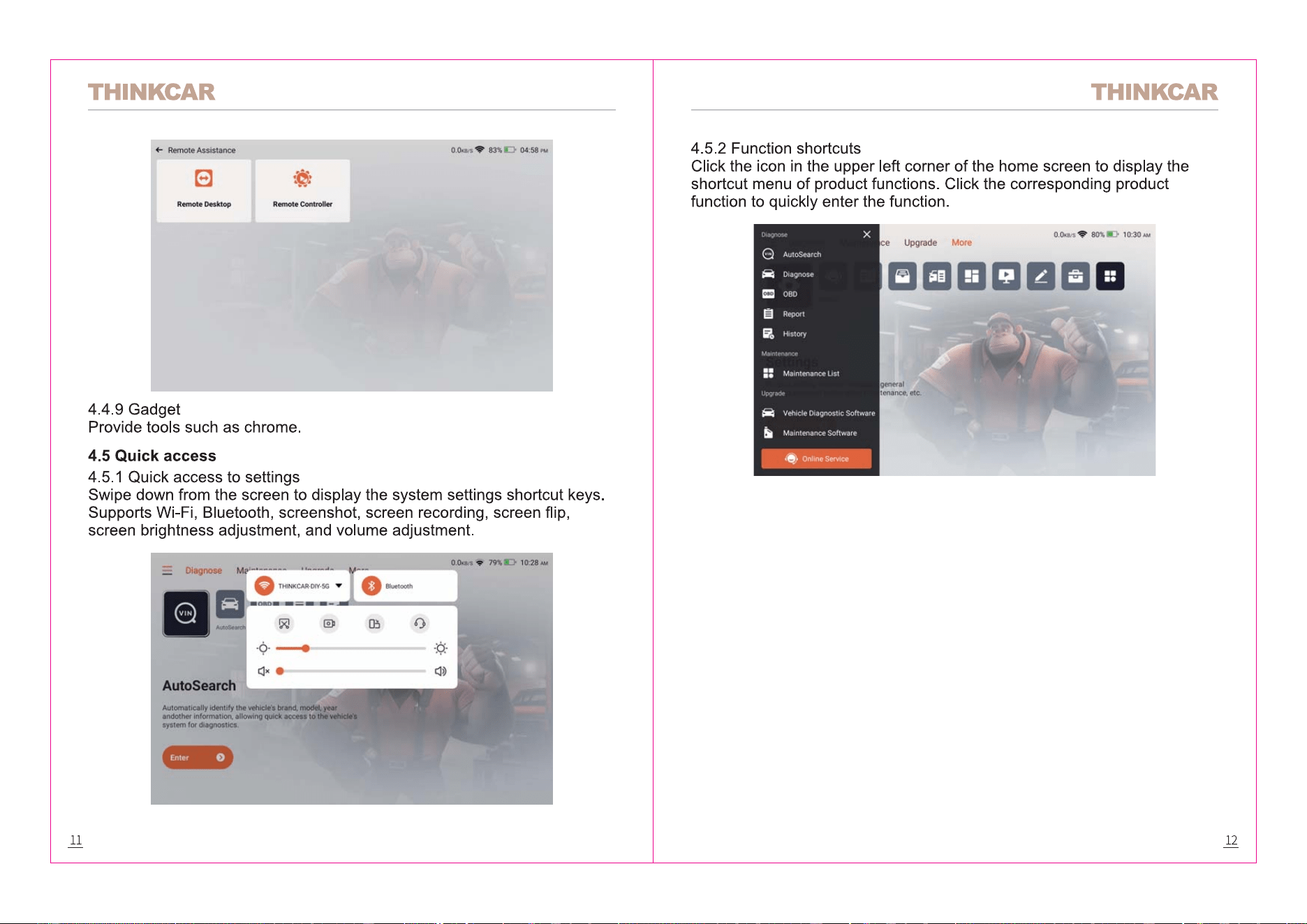Select the pencil edit tile
1307x924 pixels.
click(x=1041, y=276)
